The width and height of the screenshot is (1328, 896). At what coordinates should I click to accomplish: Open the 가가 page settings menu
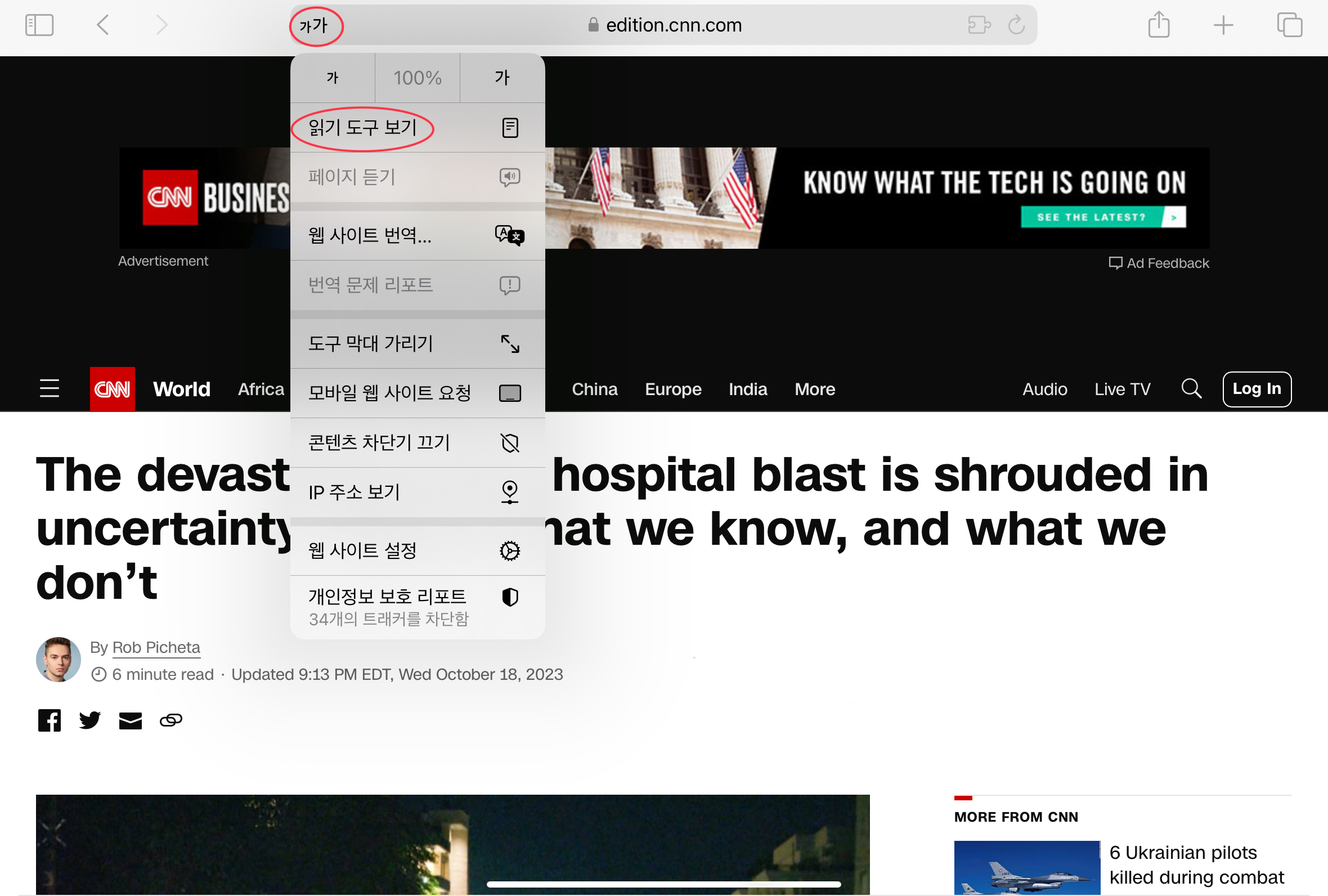pyautogui.click(x=314, y=26)
